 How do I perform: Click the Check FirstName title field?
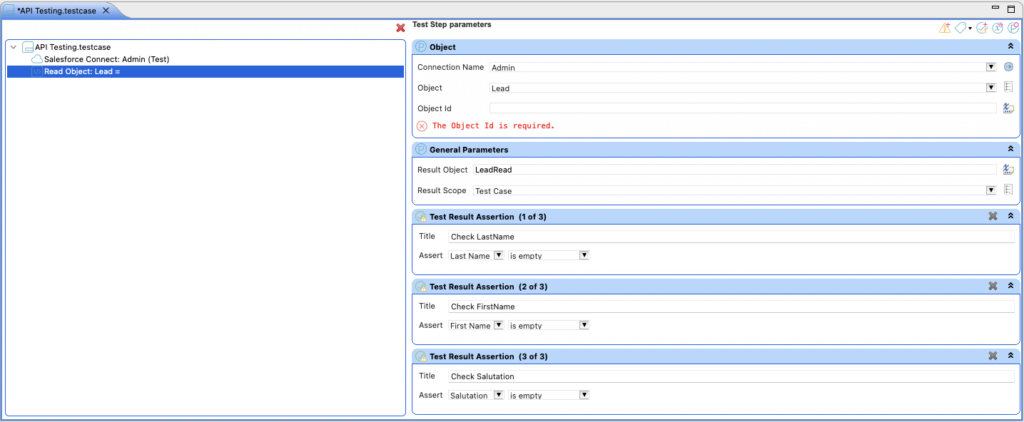(x=731, y=306)
